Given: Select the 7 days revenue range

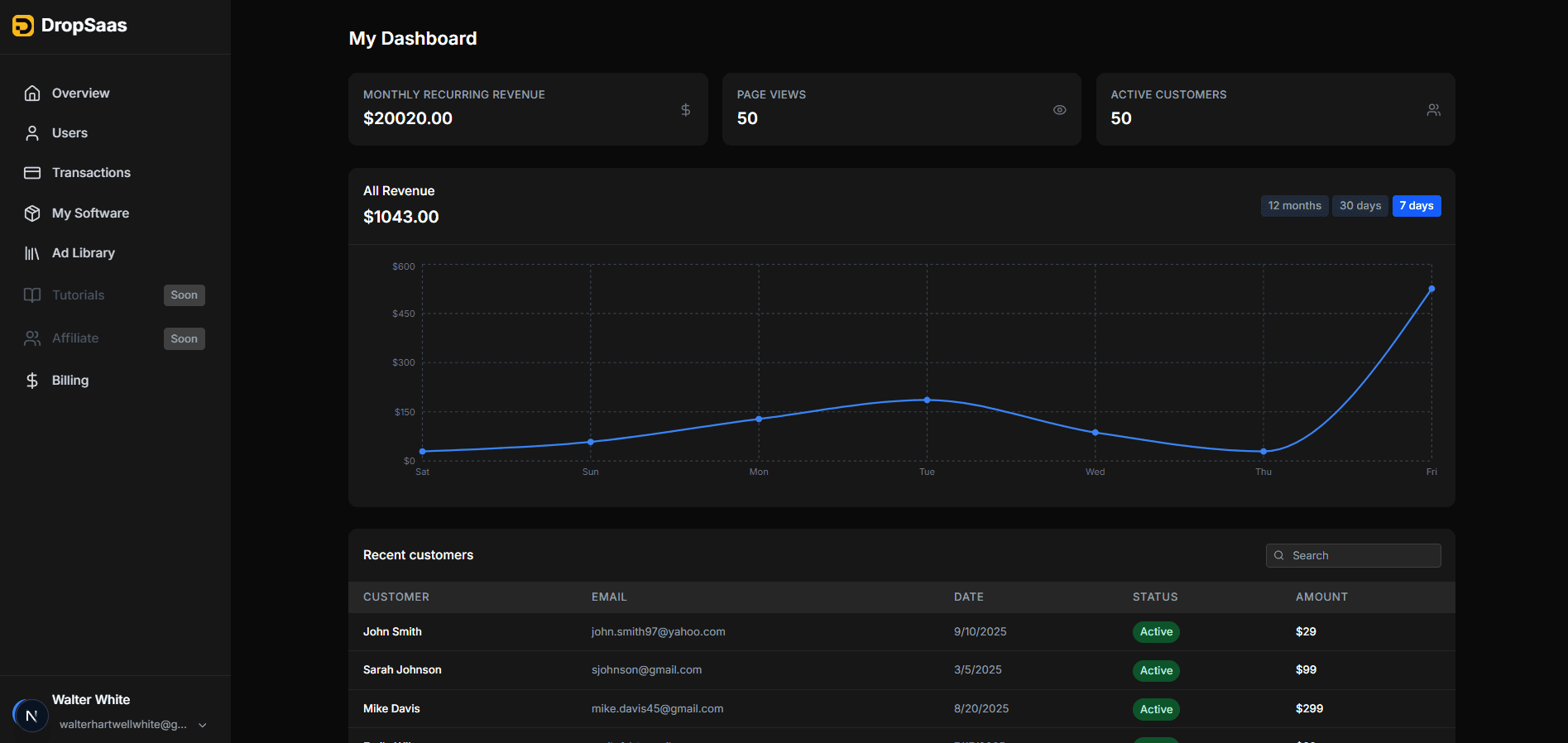Looking at the screenshot, I should tap(1416, 206).
